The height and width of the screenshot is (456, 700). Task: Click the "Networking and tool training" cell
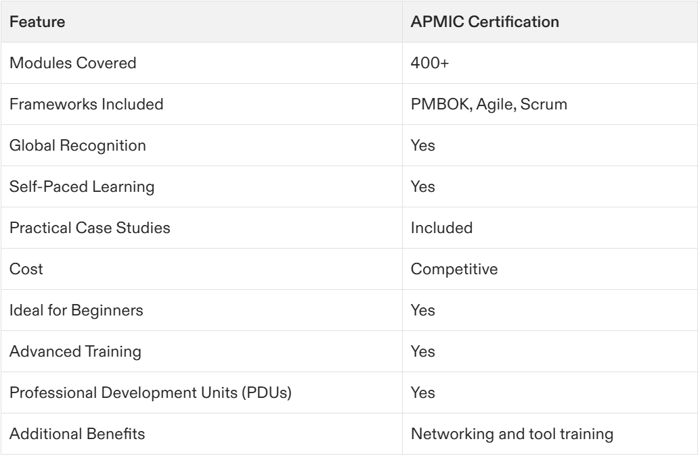511,434
